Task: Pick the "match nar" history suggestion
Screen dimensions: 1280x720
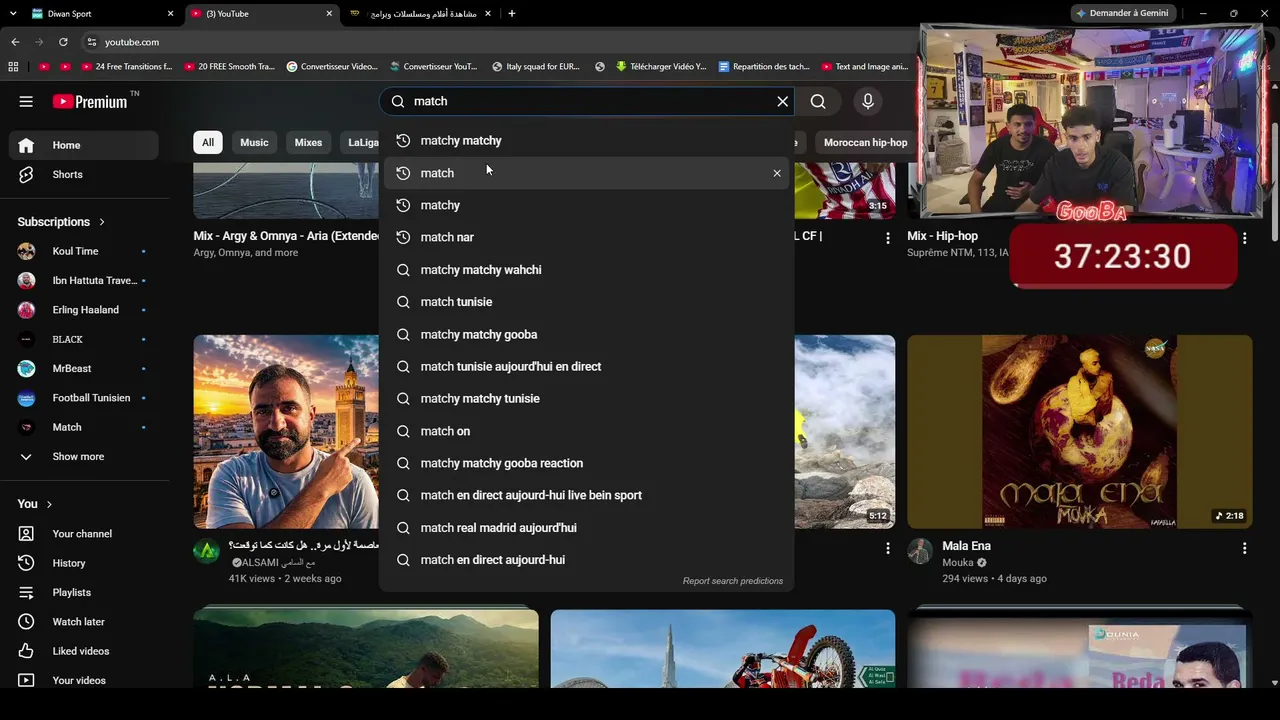Action: 589,237
